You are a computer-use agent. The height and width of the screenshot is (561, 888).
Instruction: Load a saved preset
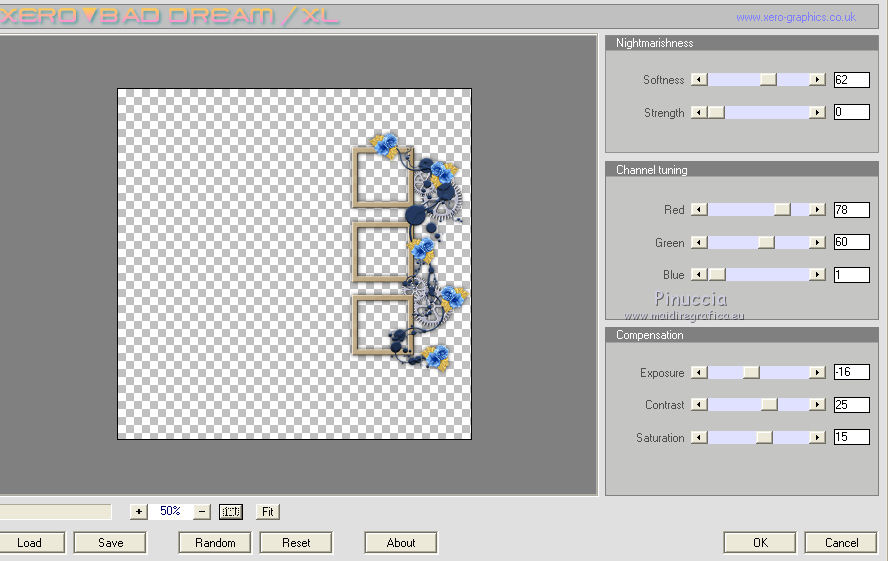[x=29, y=542]
